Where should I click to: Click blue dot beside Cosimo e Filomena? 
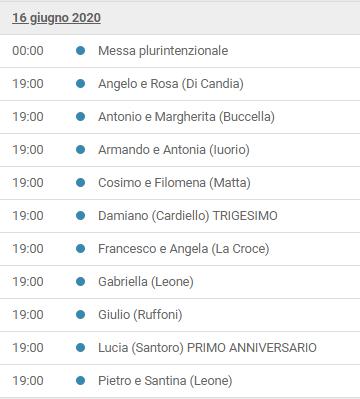80,183
